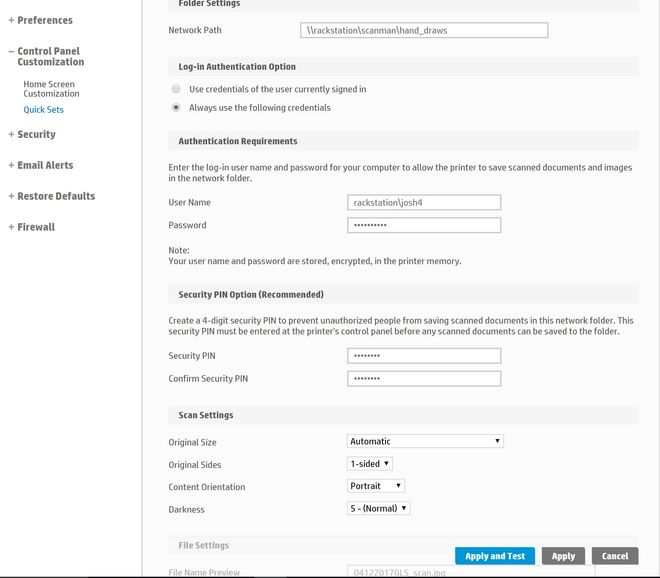The width and height of the screenshot is (660, 578).
Task: Expand the Restore Defaults section
Action: [x=54, y=196]
